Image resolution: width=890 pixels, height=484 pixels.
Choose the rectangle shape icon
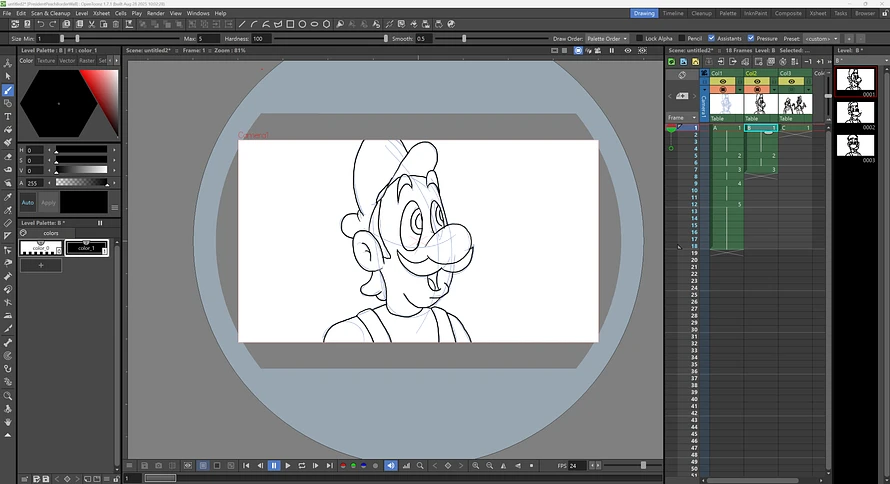pyautogui.click(x=290, y=24)
